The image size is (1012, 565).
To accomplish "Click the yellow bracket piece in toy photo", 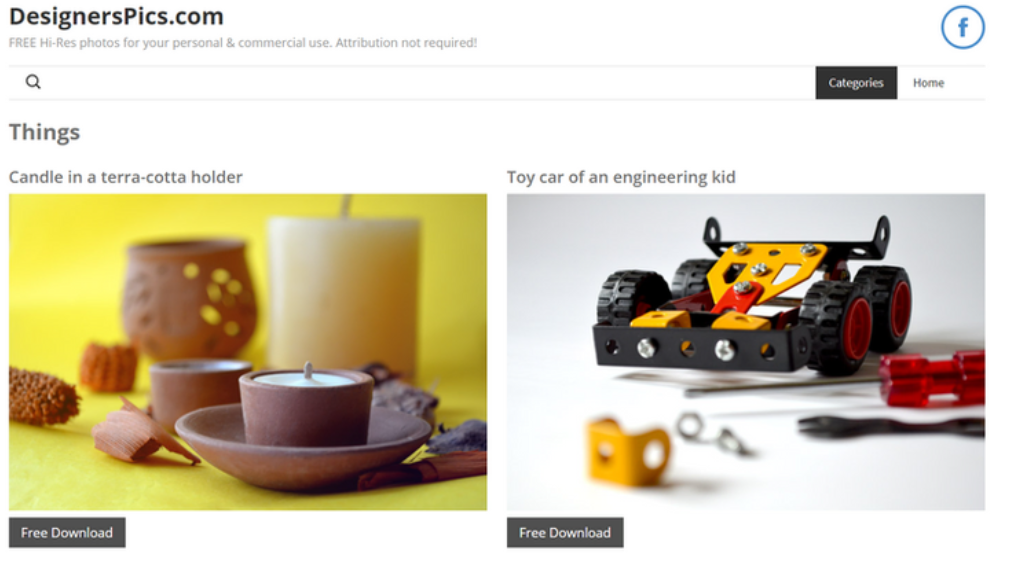I will pyautogui.click(x=629, y=450).
